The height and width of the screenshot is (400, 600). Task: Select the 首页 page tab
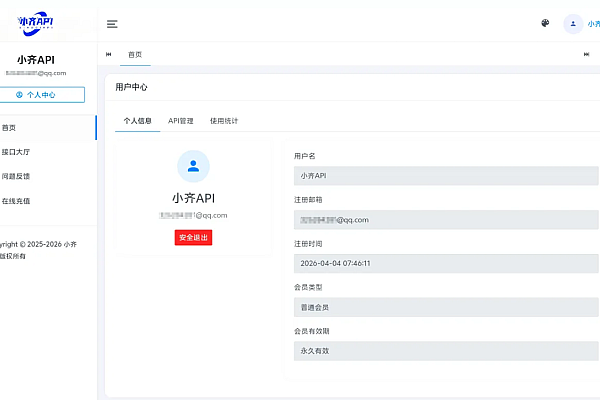click(x=135, y=55)
